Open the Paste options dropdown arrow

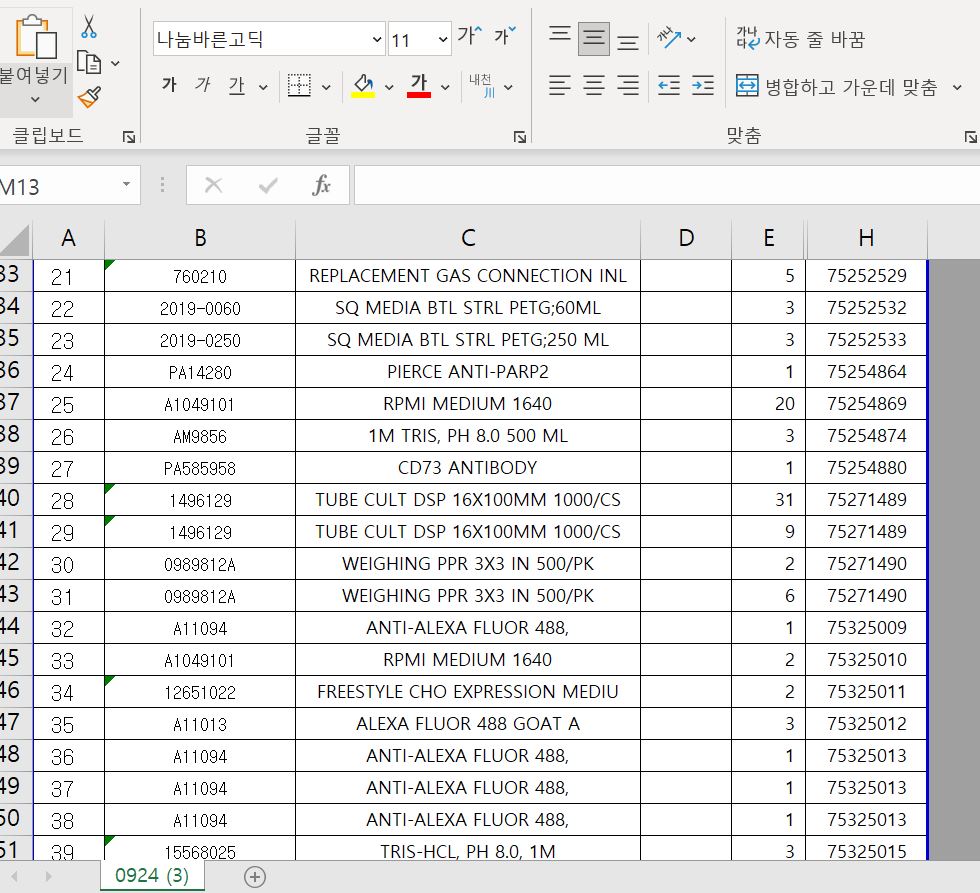[x=35, y=99]
